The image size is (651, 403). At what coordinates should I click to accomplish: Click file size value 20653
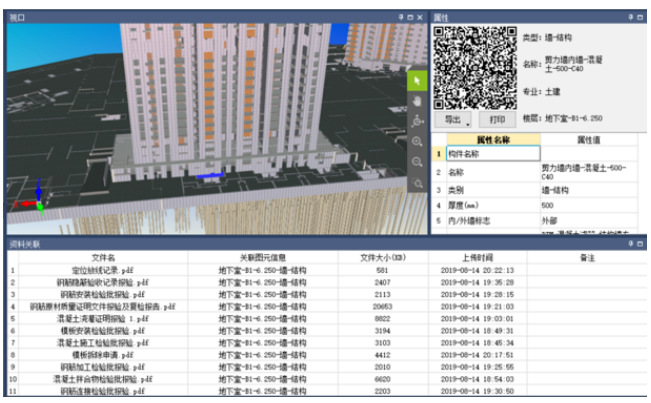point(382,307)
